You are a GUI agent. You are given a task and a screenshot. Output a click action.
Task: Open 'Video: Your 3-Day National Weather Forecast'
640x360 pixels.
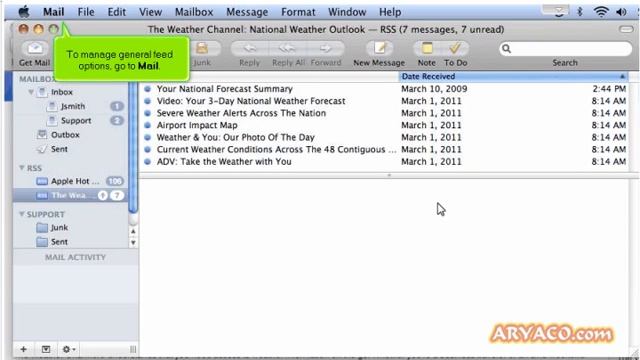click(251, 101)
